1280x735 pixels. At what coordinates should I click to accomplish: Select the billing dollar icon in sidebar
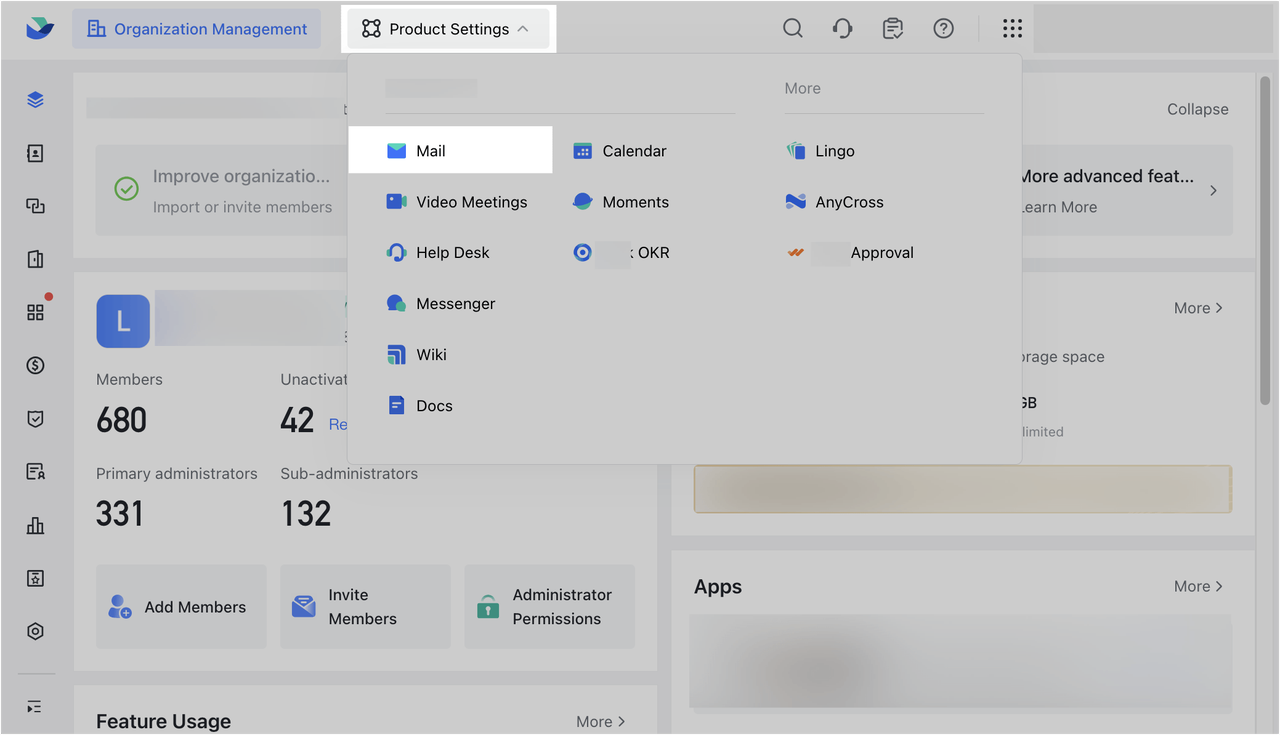coord(35,365)
